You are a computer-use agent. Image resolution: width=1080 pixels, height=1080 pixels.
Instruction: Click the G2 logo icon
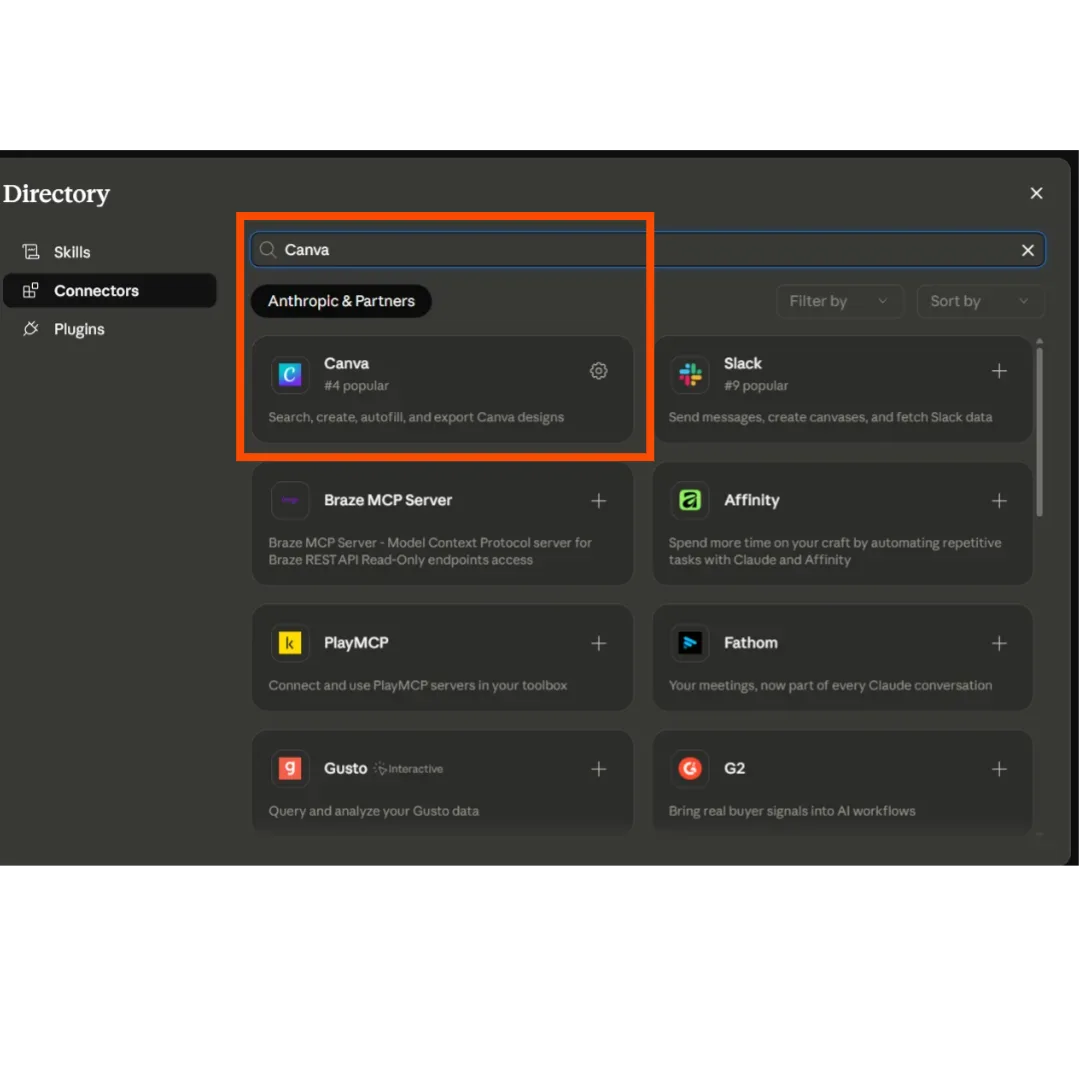(x=689, y=768)
